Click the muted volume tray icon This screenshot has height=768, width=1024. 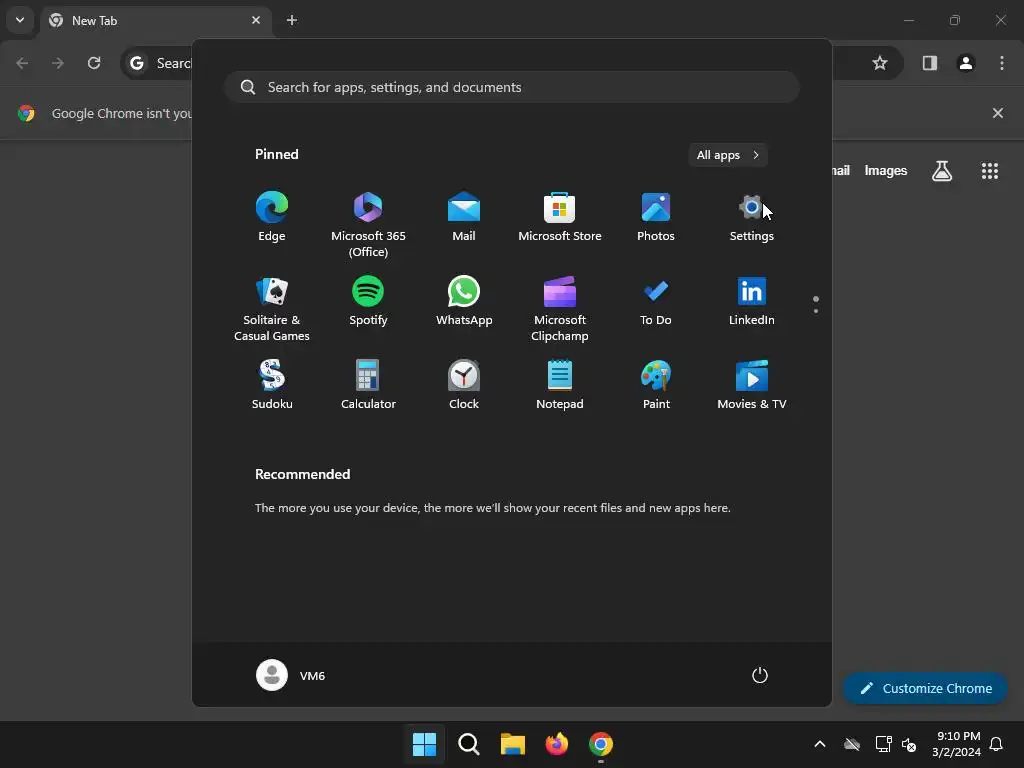pyautogui.click(x=908, y=744)
